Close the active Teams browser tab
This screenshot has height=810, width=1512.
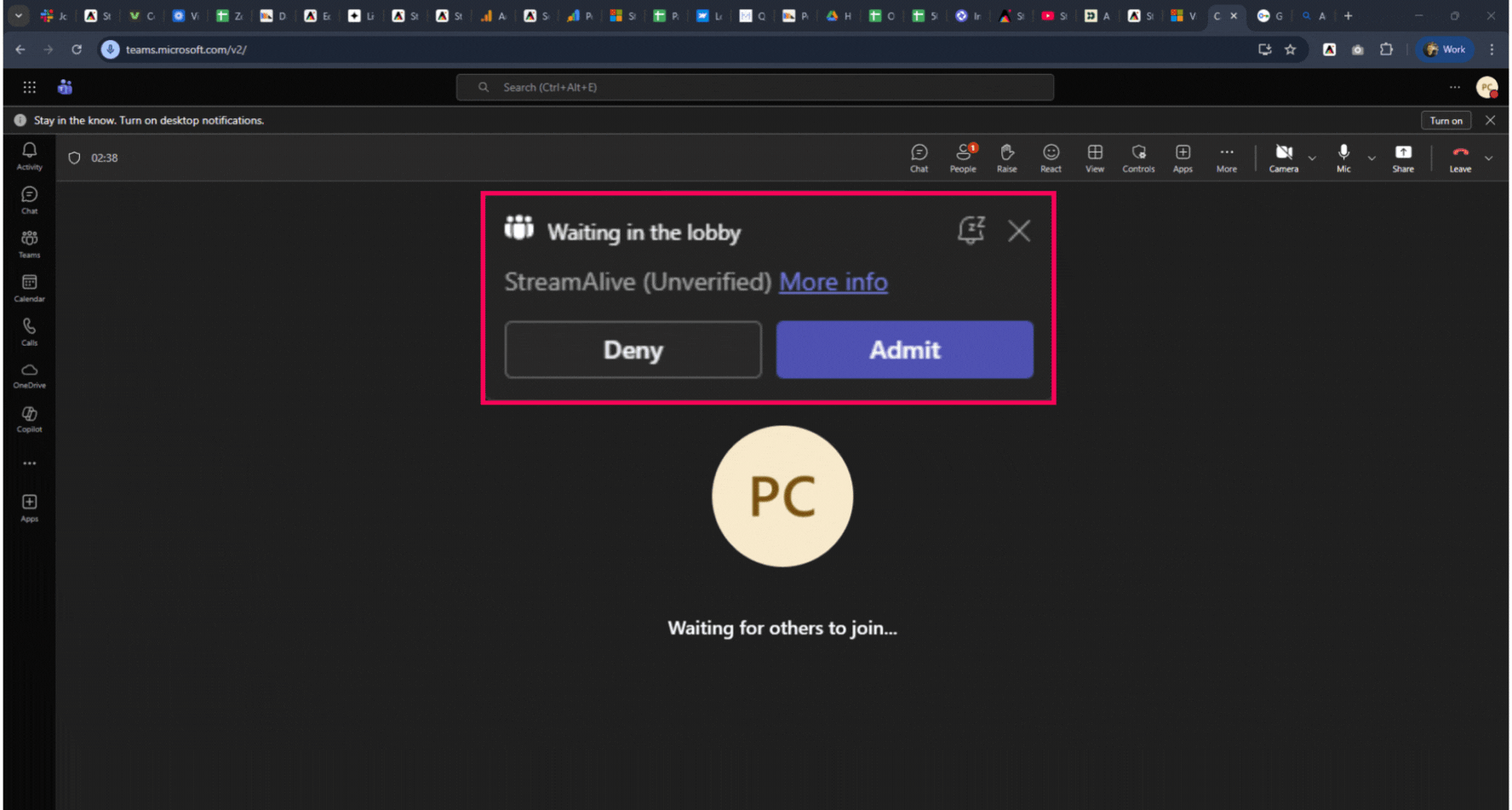click(1234, 15)
